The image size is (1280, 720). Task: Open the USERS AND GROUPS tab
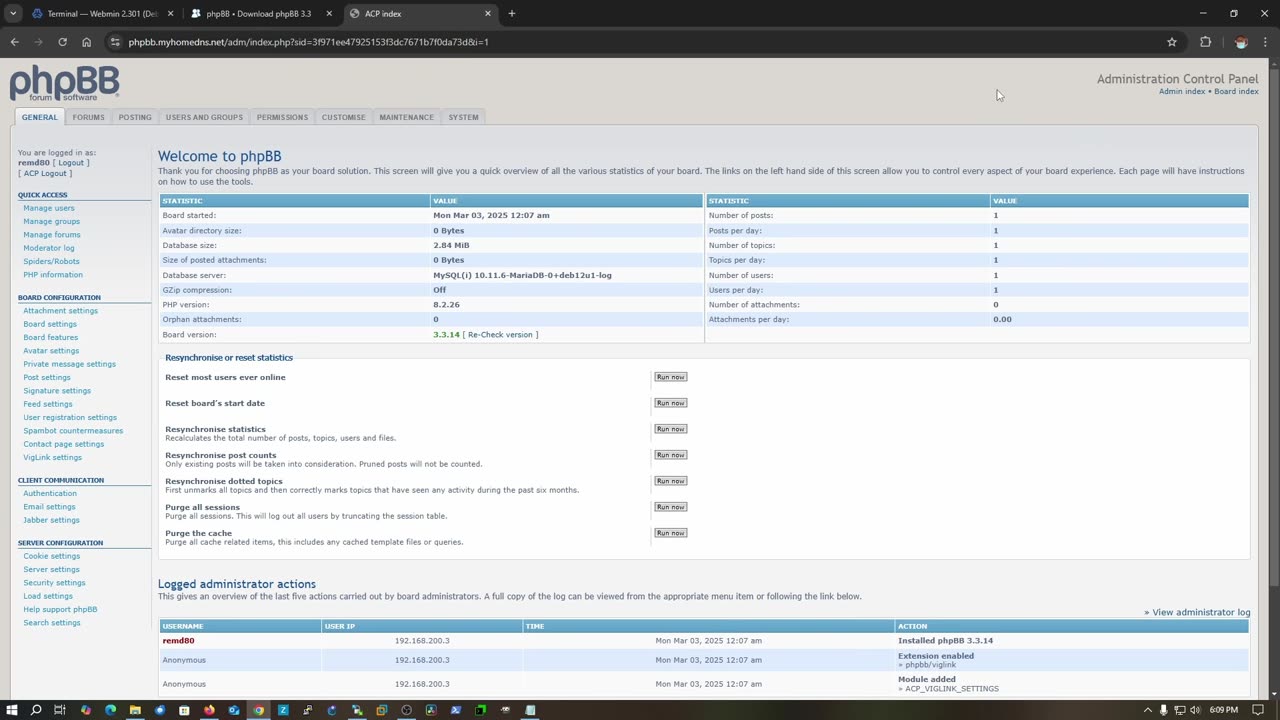point(204,117)
